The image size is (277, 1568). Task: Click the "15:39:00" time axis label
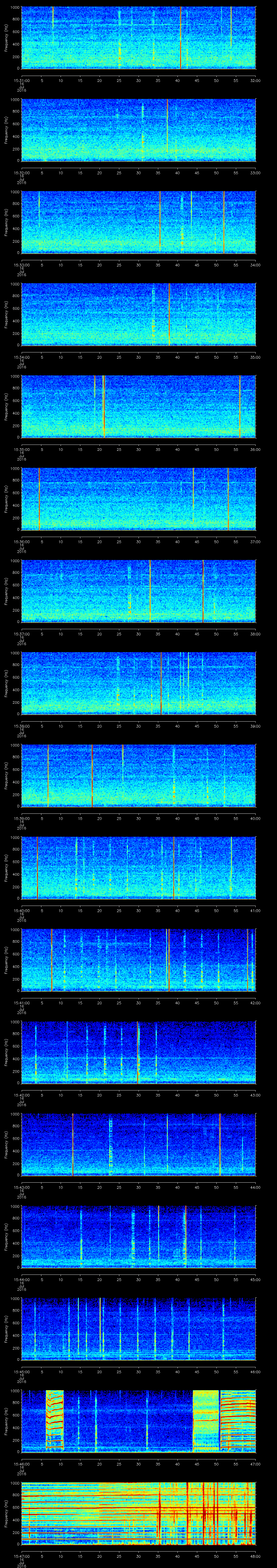pos(22,818)
